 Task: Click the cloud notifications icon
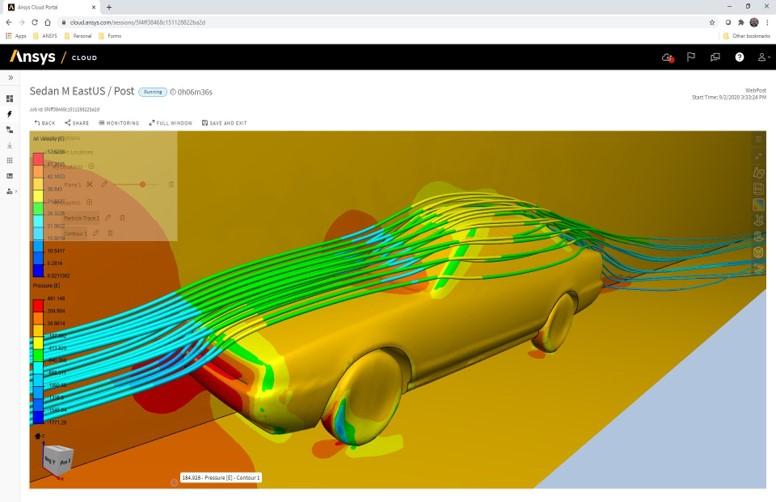pyautogui.click(x=667, y=57)
